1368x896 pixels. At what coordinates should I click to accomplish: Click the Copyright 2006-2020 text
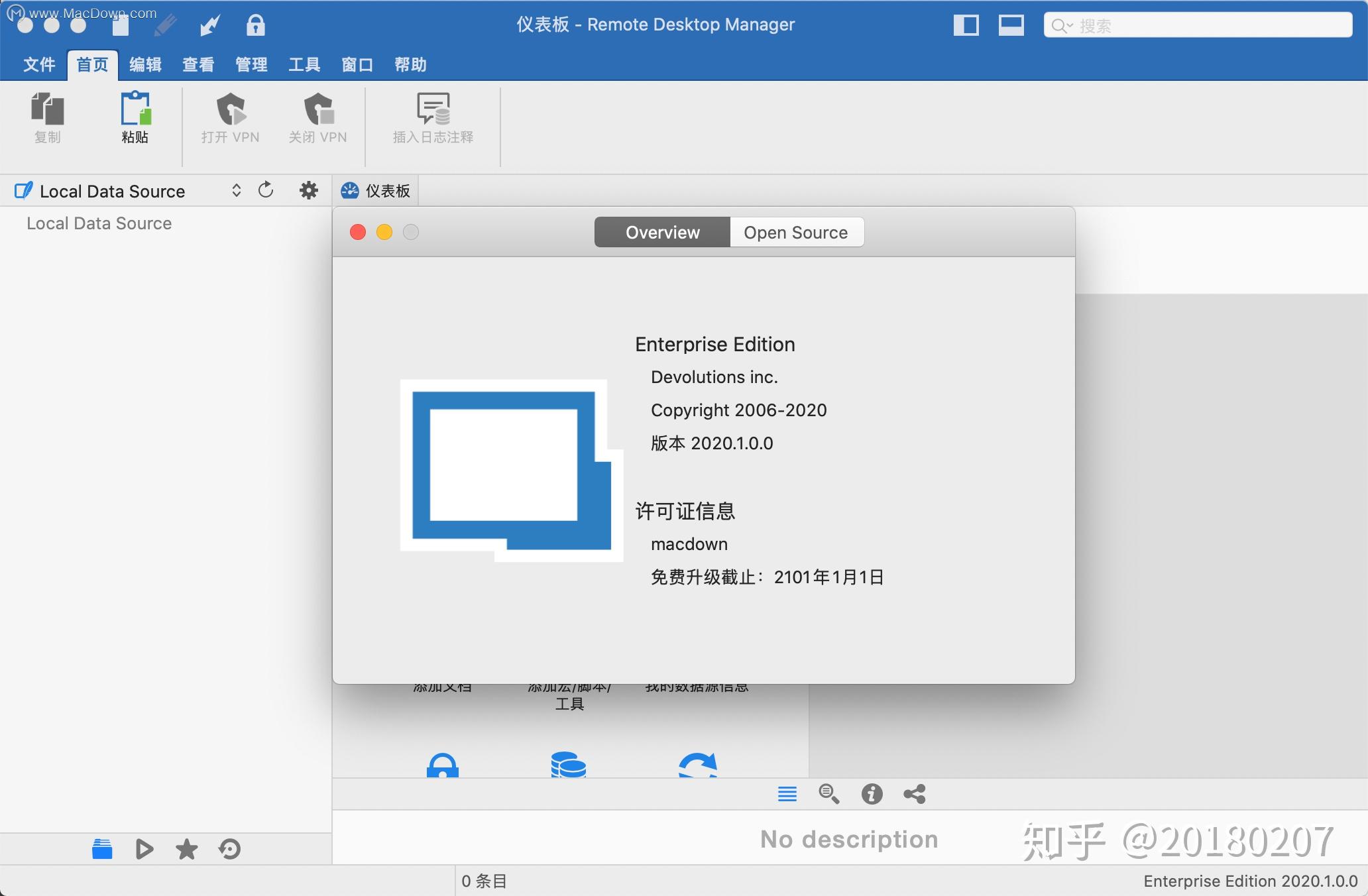coord(738,410)
